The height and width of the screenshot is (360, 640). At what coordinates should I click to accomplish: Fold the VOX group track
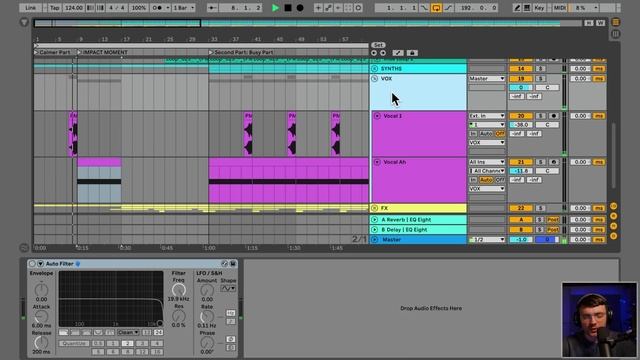click(x=374, y=78)
